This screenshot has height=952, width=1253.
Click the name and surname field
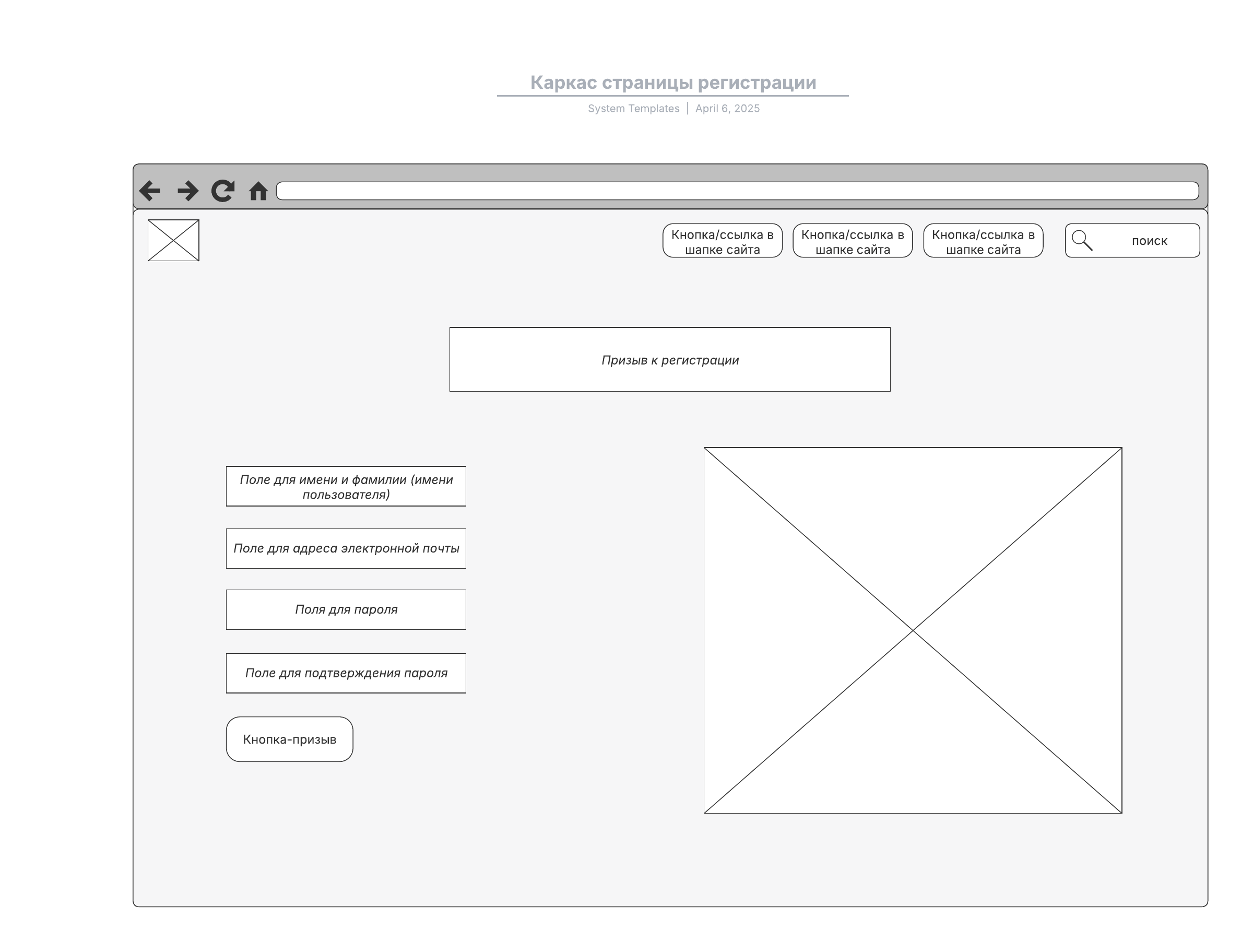coord(346,486)
